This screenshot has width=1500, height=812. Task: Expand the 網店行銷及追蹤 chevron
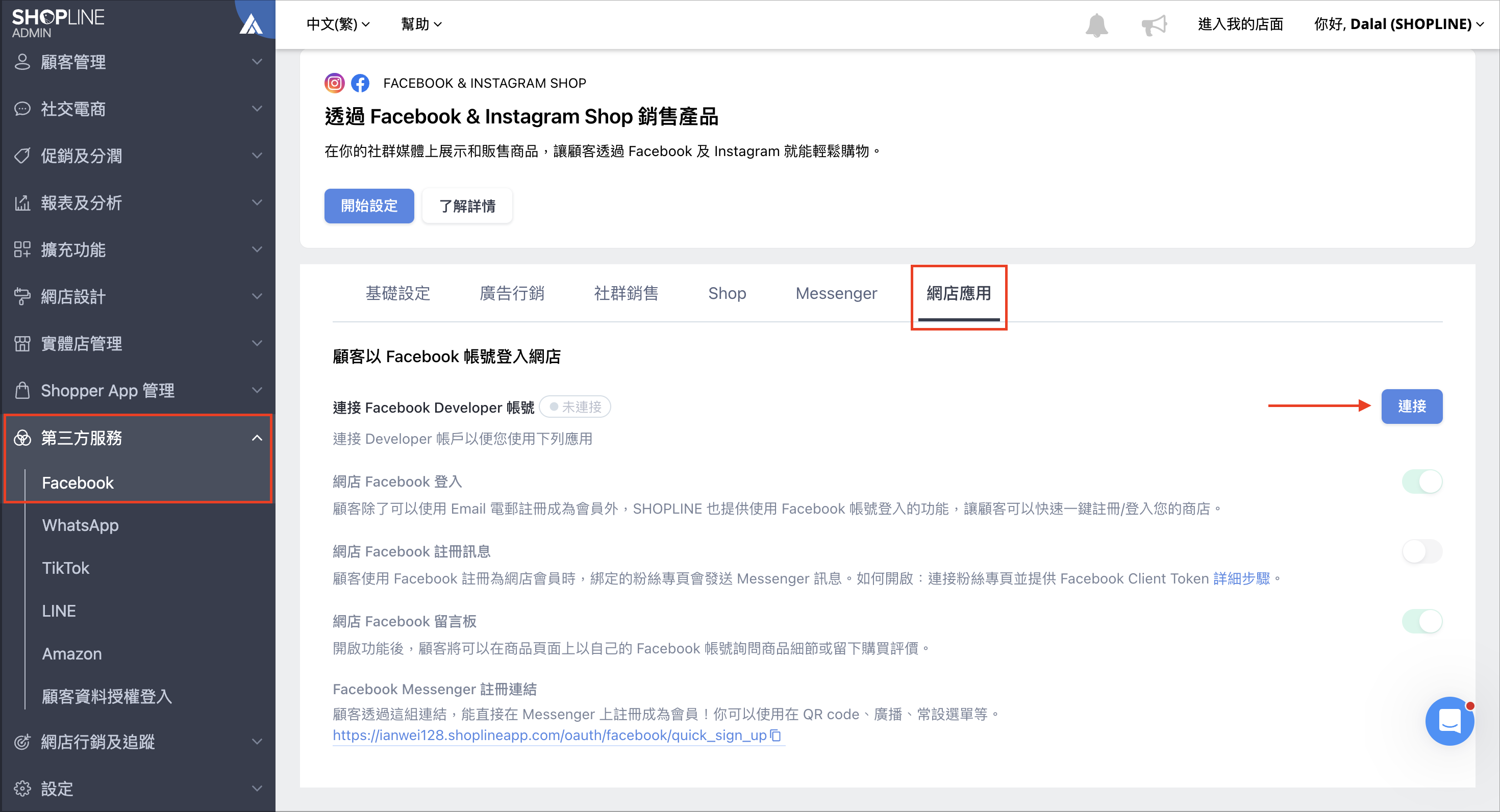pos(257,742)
